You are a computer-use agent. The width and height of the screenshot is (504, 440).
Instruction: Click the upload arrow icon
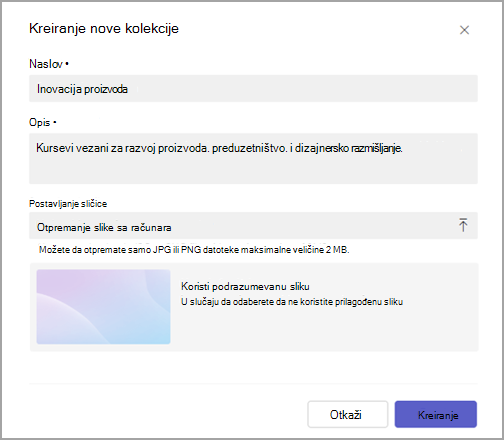(463, 225)
